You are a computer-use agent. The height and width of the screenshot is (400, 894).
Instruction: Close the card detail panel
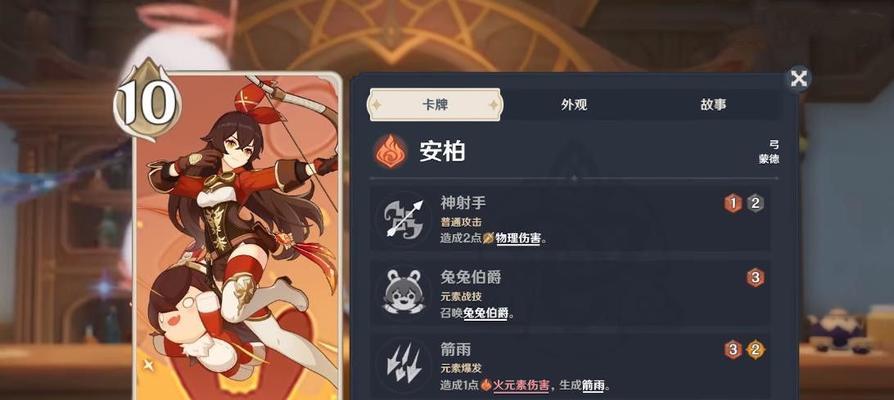tap(798, 78)
